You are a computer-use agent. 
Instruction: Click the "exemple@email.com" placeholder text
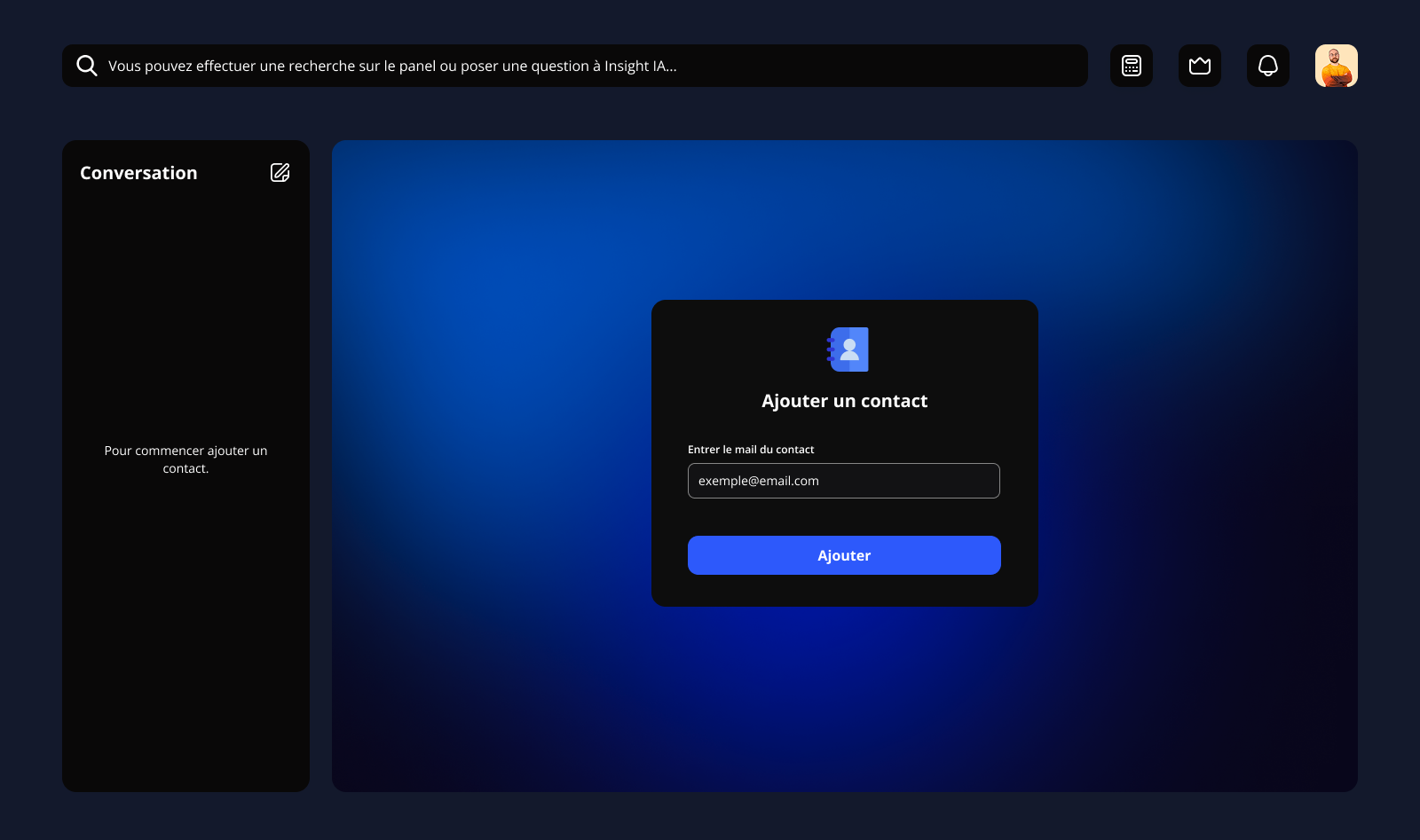(759, 481)
